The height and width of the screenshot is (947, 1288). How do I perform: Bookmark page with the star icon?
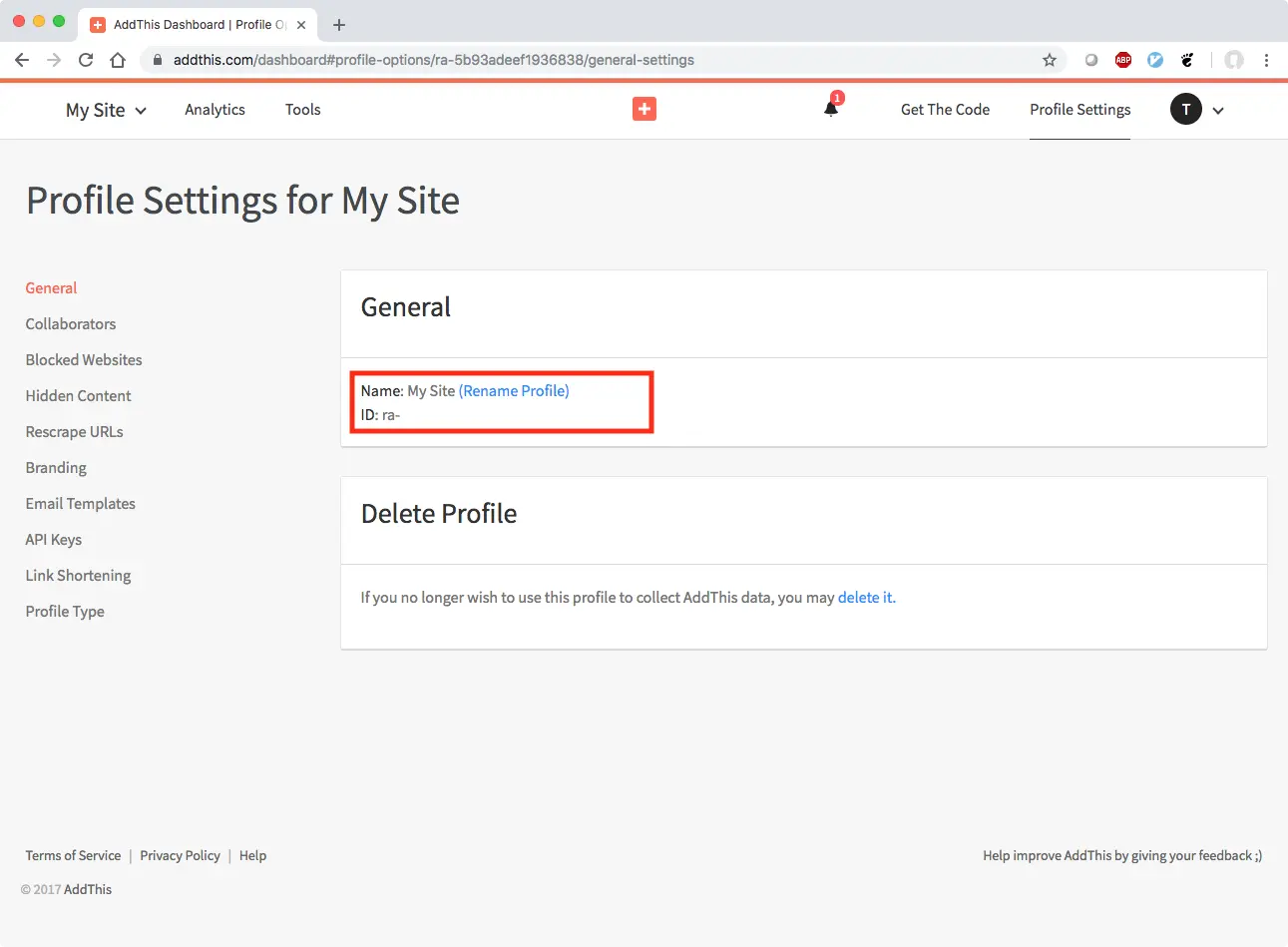1050,60
